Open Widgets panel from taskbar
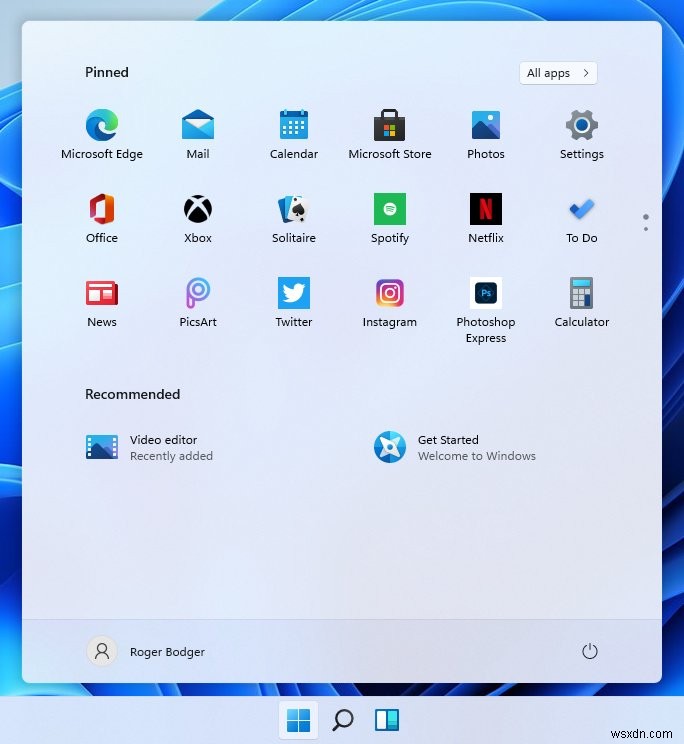 pyautogui.click(x=387, y=720)
